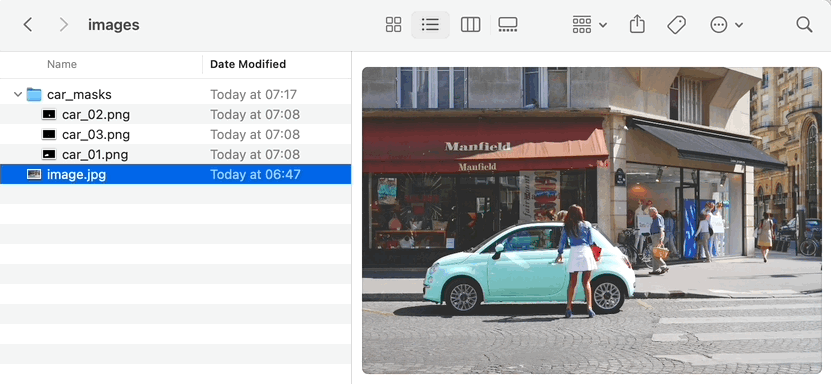831x384 pixels.
Task: Open the Finder search icon
Action: coord(804,24)
